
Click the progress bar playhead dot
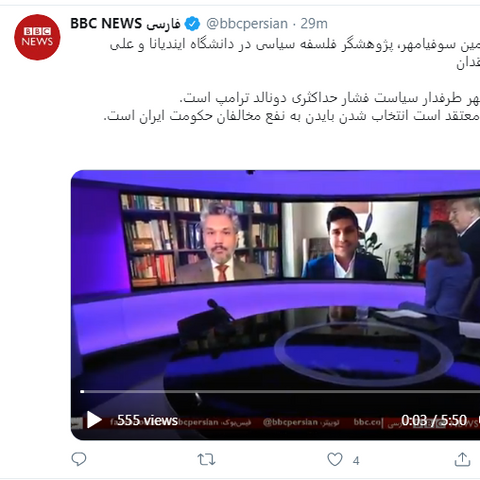(x=82, y=392)
